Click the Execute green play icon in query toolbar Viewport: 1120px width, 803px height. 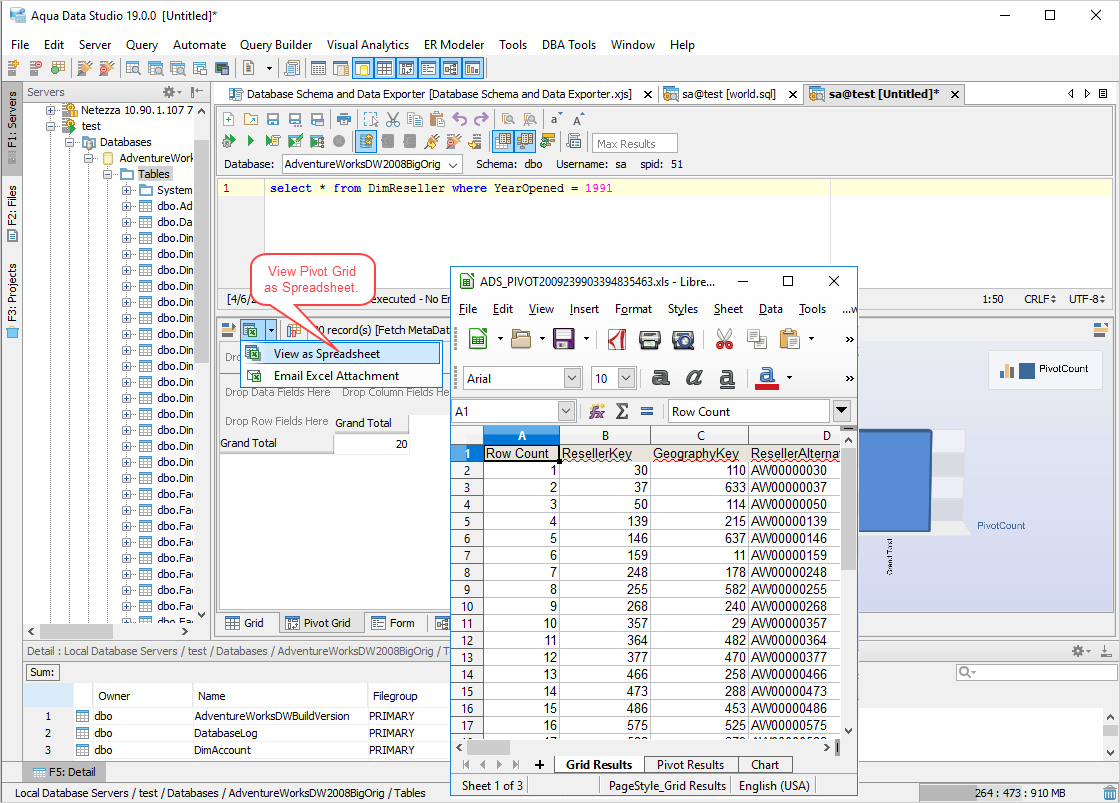(250, 141)
